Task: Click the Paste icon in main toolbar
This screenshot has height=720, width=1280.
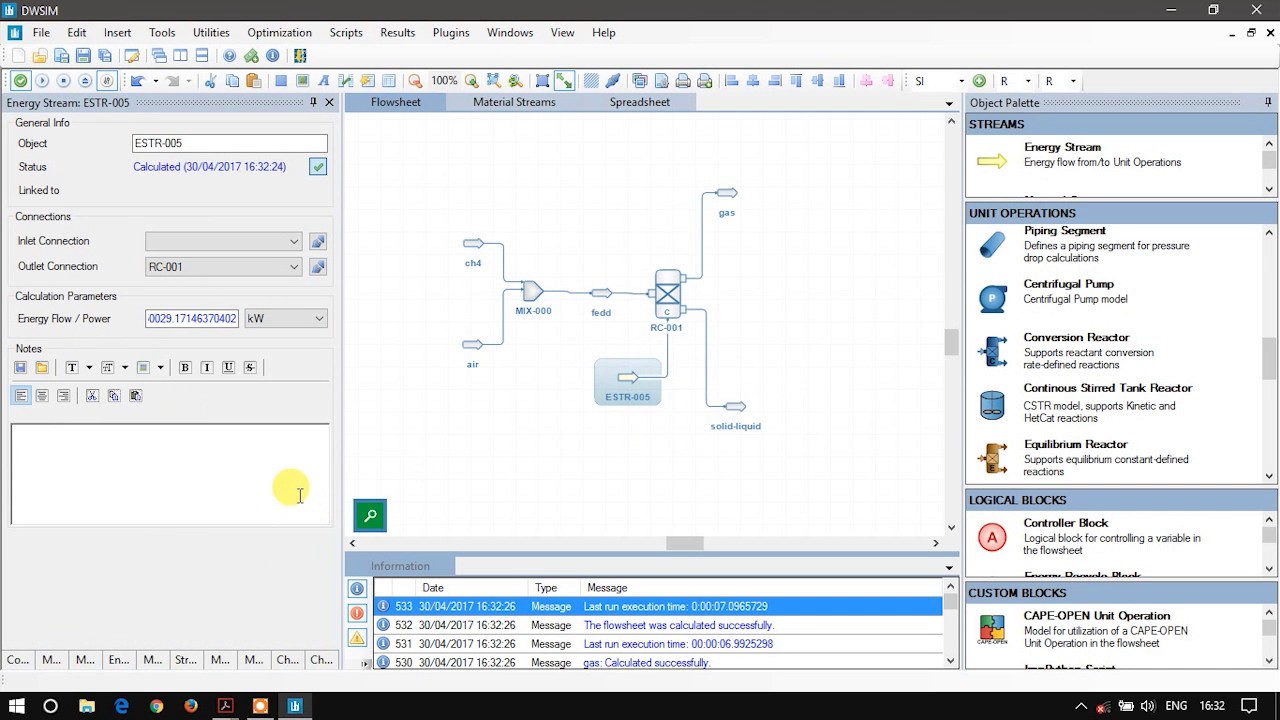Action: [254, 81]
